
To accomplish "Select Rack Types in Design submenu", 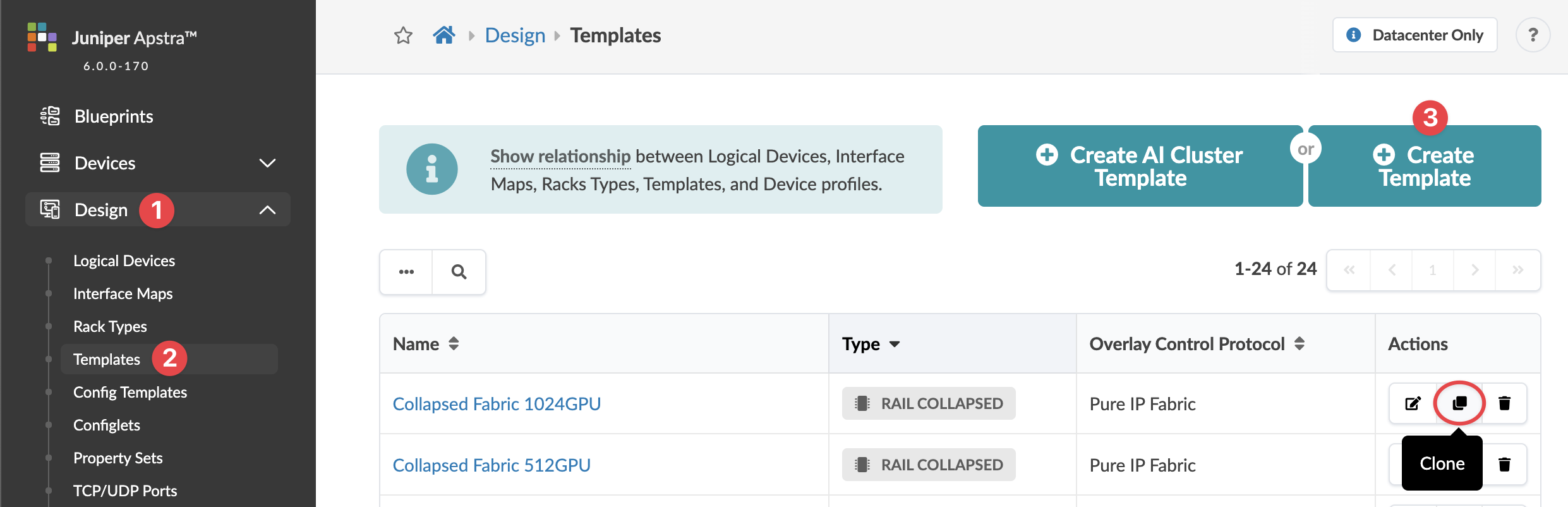I will pos(110,326).
